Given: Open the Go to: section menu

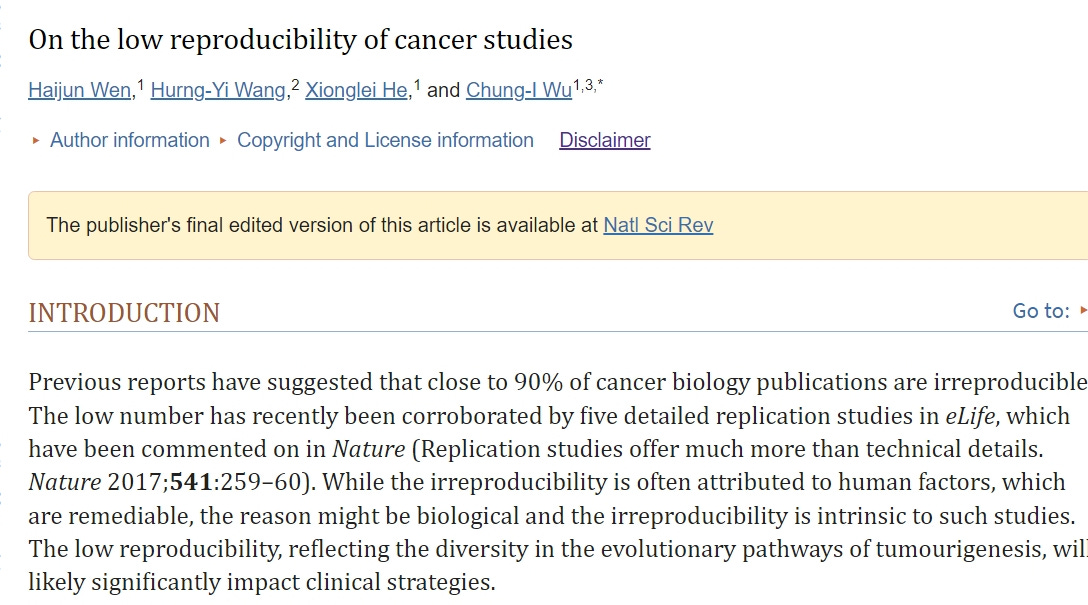Looking at the screenshot, I should [1041, 311].
